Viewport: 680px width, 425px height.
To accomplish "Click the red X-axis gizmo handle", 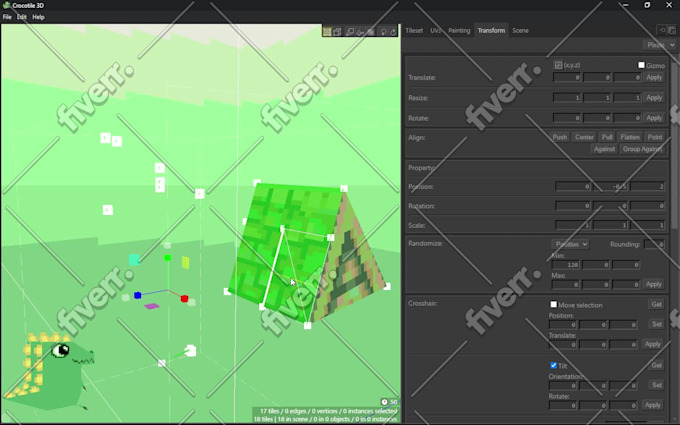I will point(184,298).
